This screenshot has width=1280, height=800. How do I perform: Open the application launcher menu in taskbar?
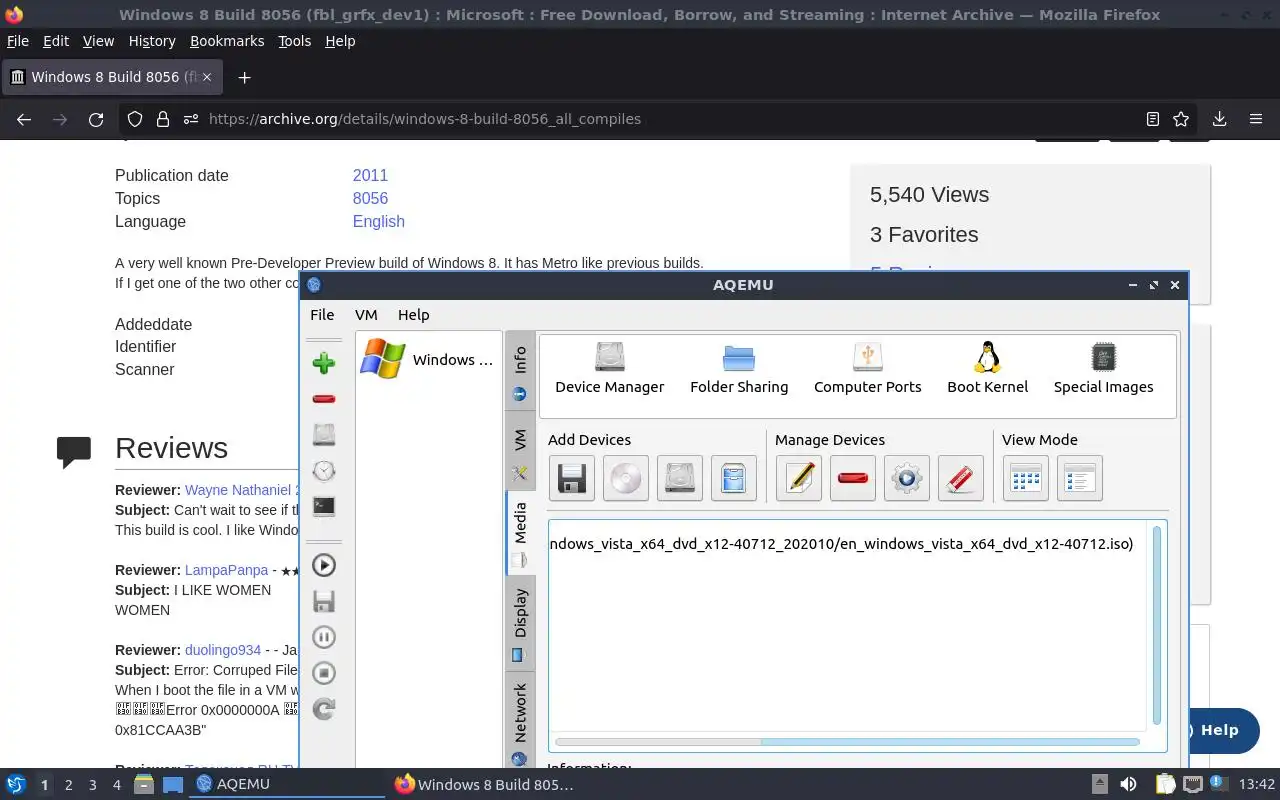[15, 785]
